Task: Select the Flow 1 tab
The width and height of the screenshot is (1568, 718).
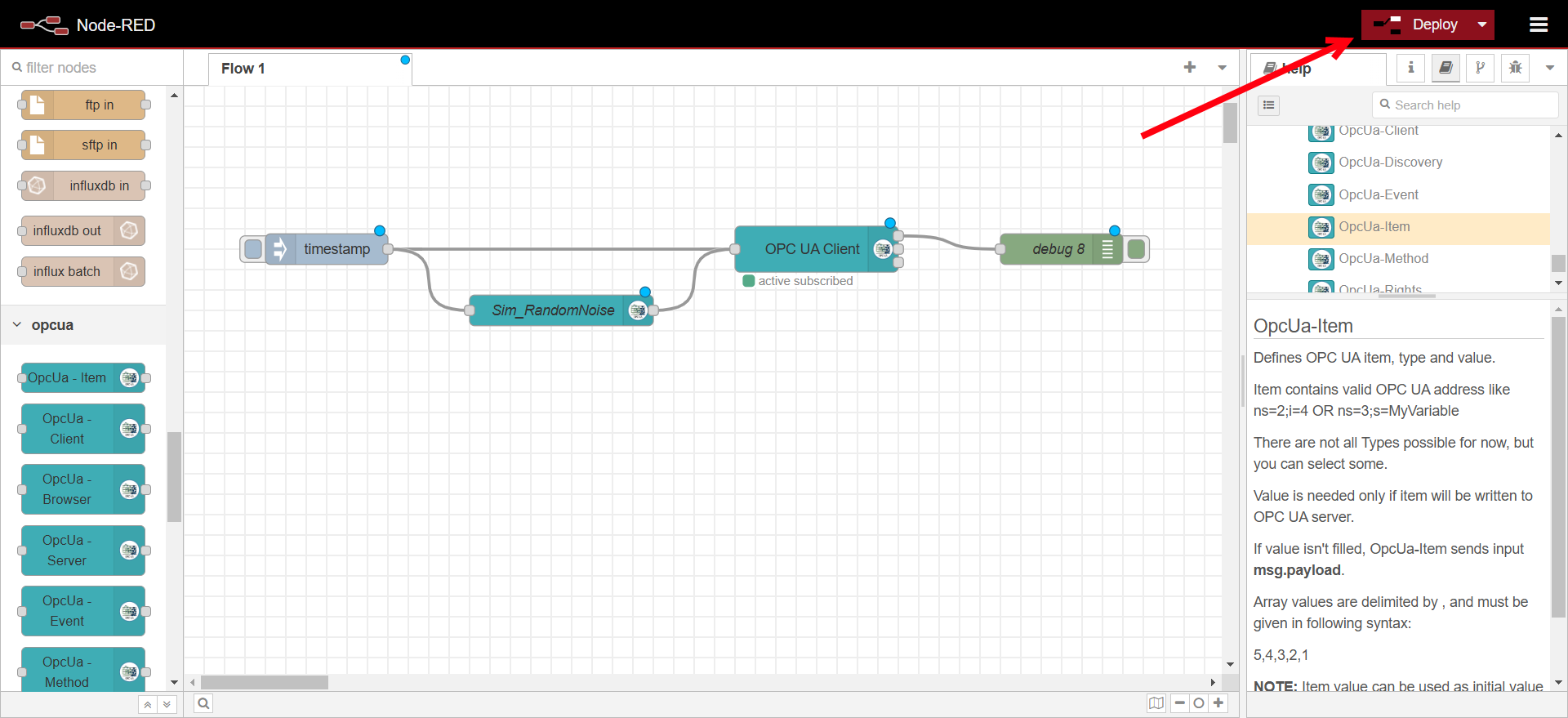Action: (x=243, y=69)
